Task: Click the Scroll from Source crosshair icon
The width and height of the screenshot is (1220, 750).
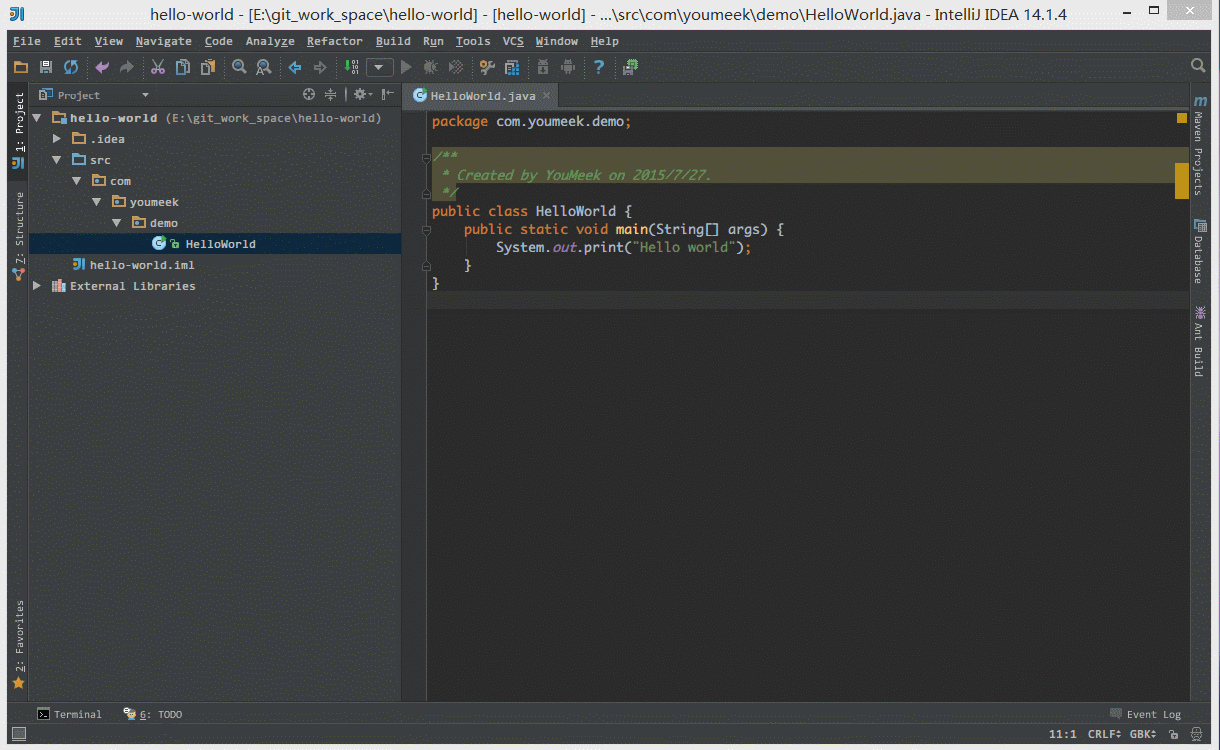Action: coord(309,95)
